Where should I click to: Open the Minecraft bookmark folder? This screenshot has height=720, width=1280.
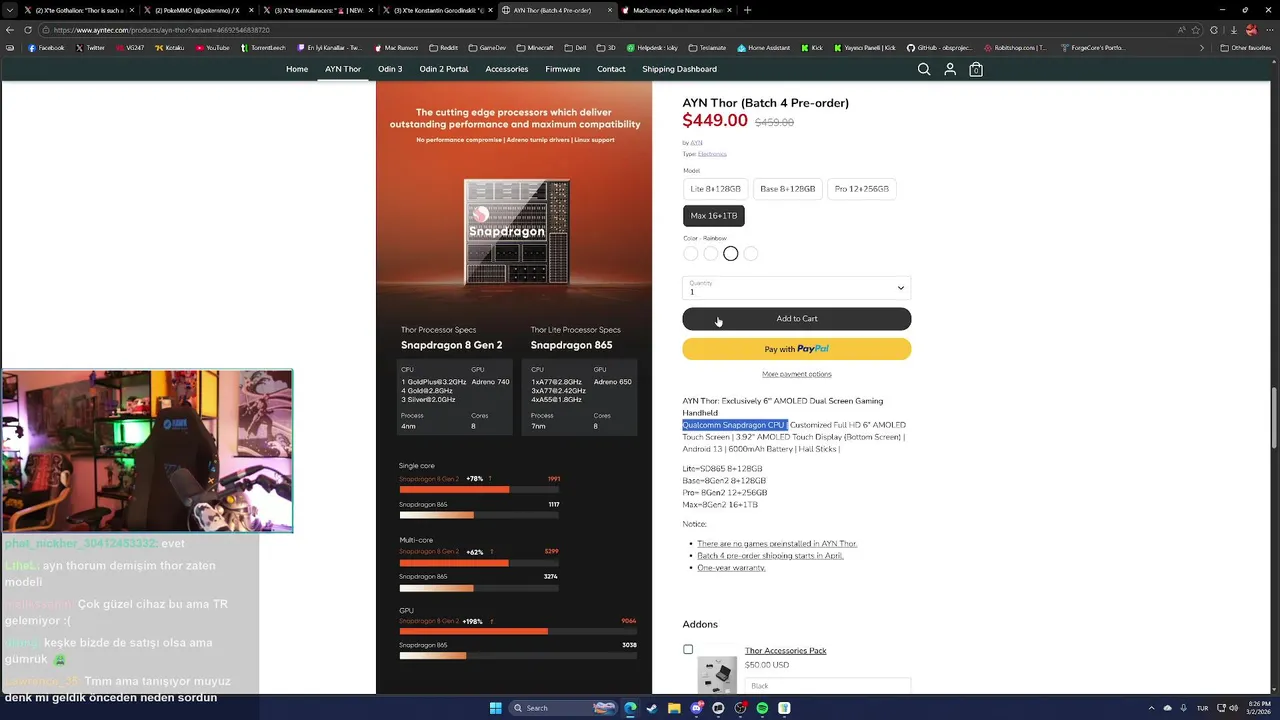tap(535, 47)
